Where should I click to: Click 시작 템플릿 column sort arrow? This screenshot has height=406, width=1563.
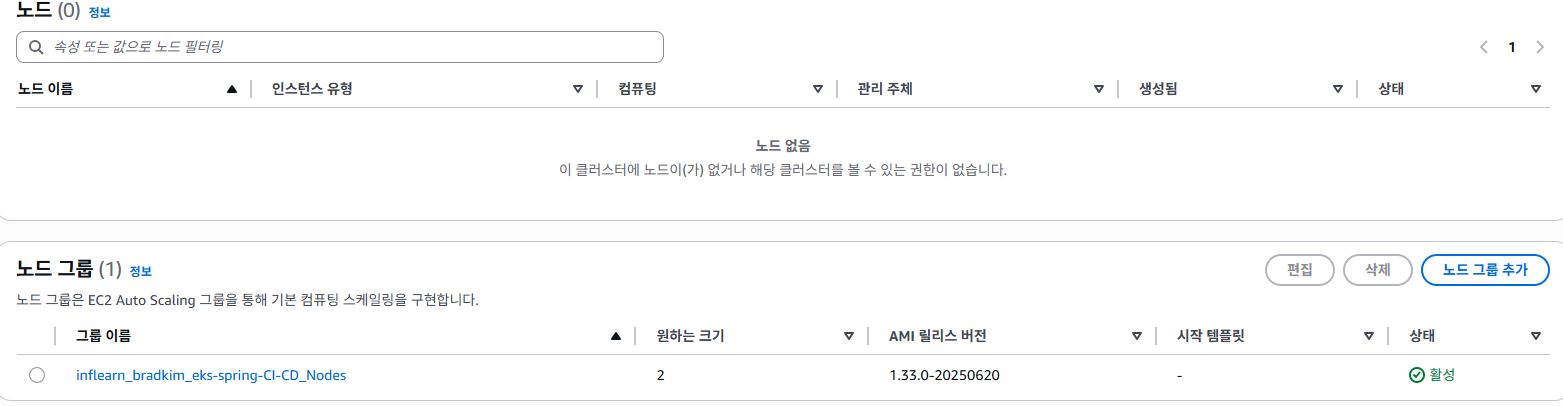(1370, 336)
